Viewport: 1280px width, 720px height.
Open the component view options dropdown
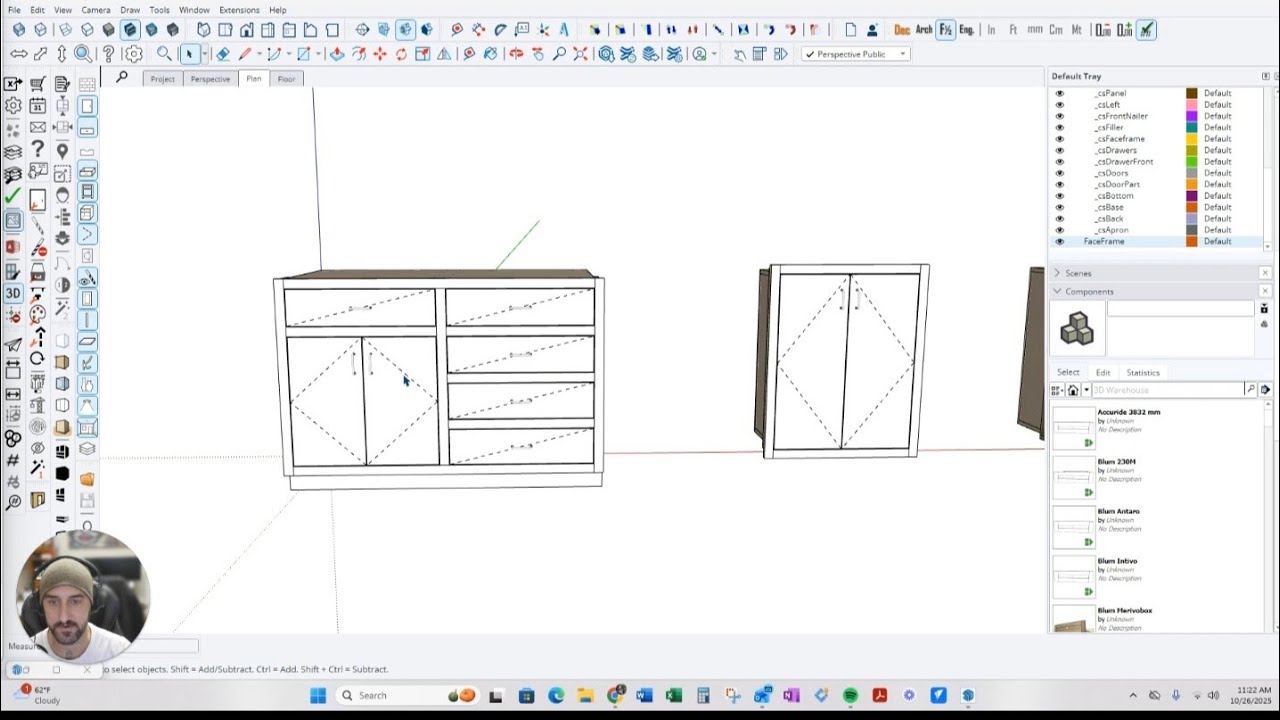(1057, 390)
